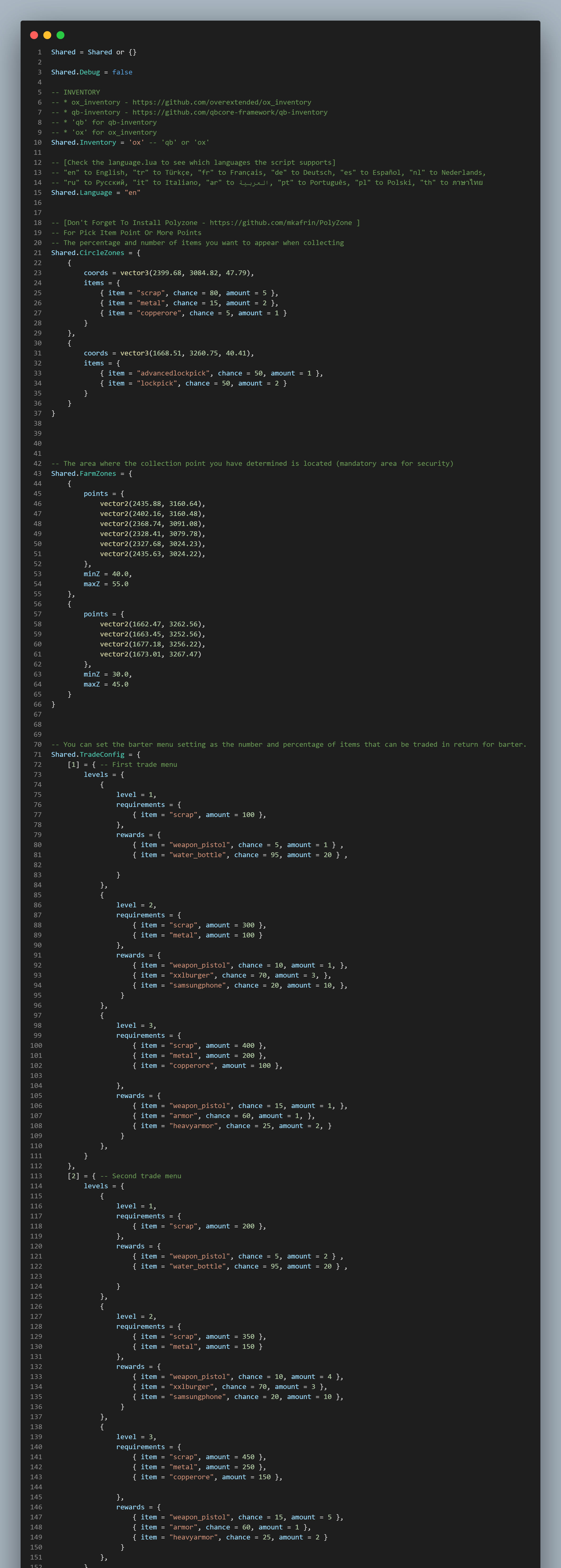Click the '[1] = { -- First trade menu' line
Screen dimensions: 561x1568
pos(123,765)
